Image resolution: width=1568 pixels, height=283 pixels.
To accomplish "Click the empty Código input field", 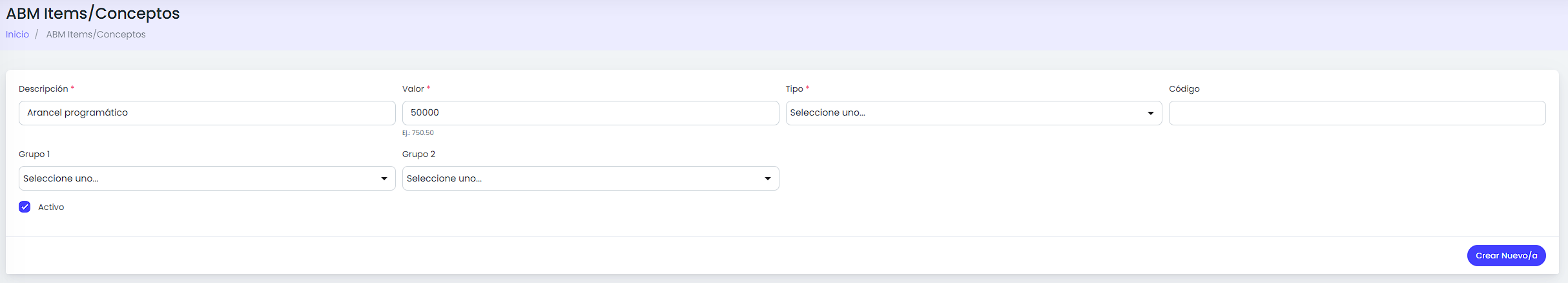I will coord(1357,113).
